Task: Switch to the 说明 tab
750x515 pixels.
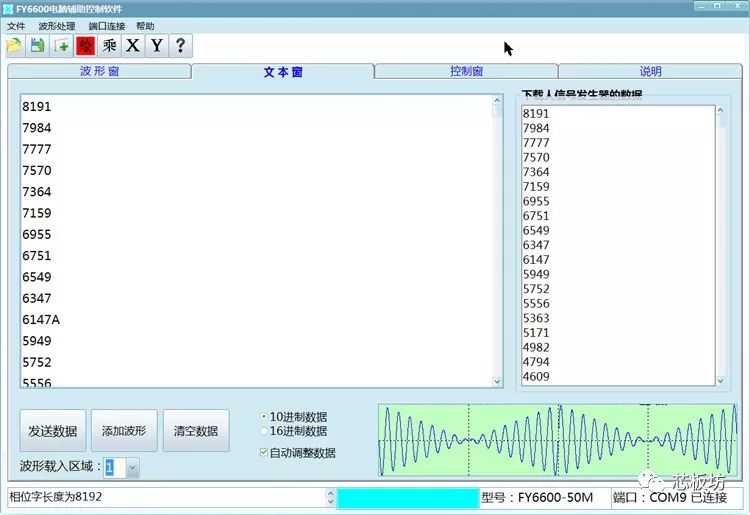Action: coord(651,71)
